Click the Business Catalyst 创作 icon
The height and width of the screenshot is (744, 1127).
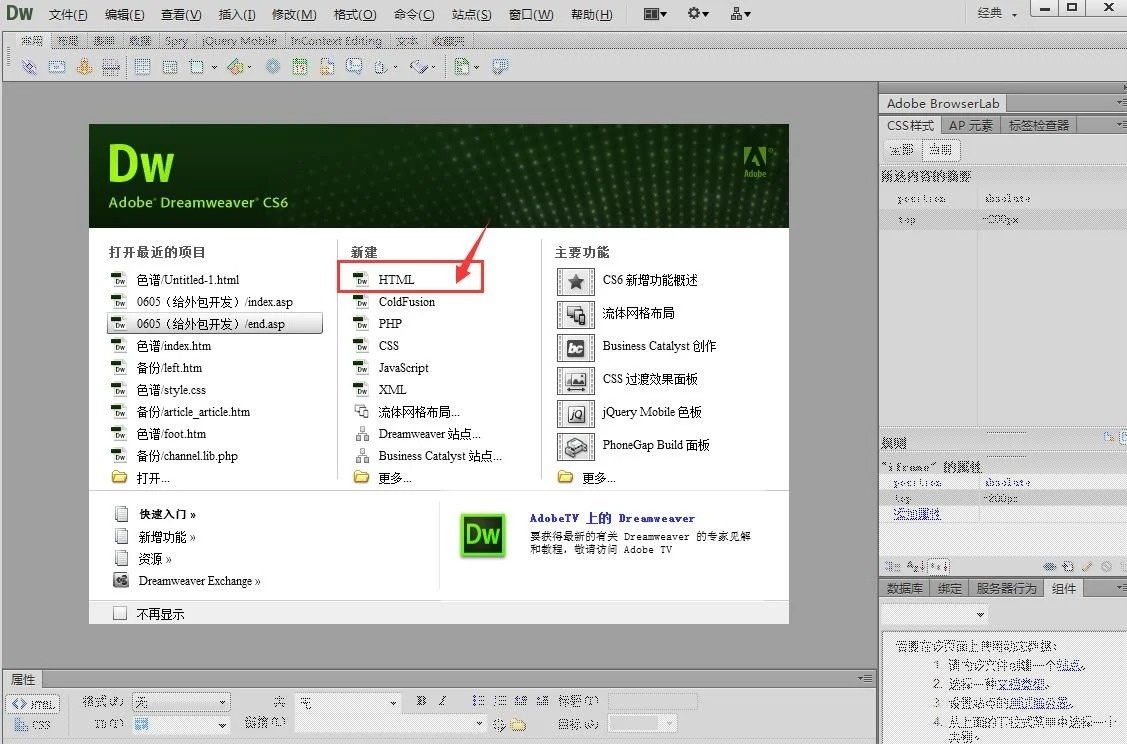(575, 347)
